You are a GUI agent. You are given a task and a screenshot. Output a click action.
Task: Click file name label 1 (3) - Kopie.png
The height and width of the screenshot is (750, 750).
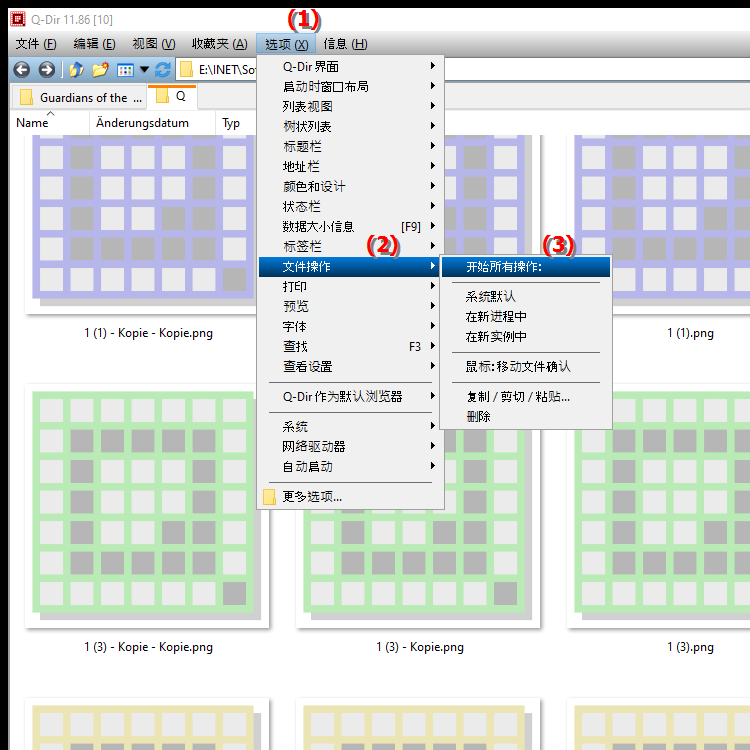[419, 647]
